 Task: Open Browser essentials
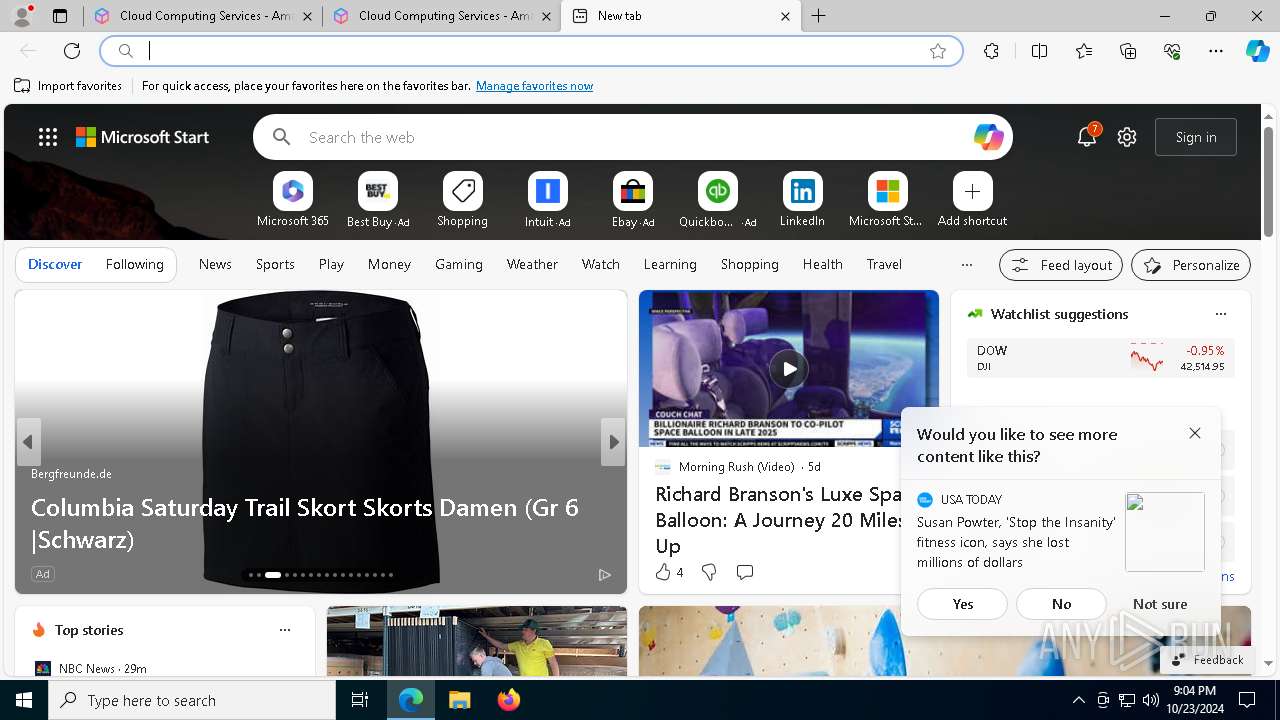[1172, 51]
